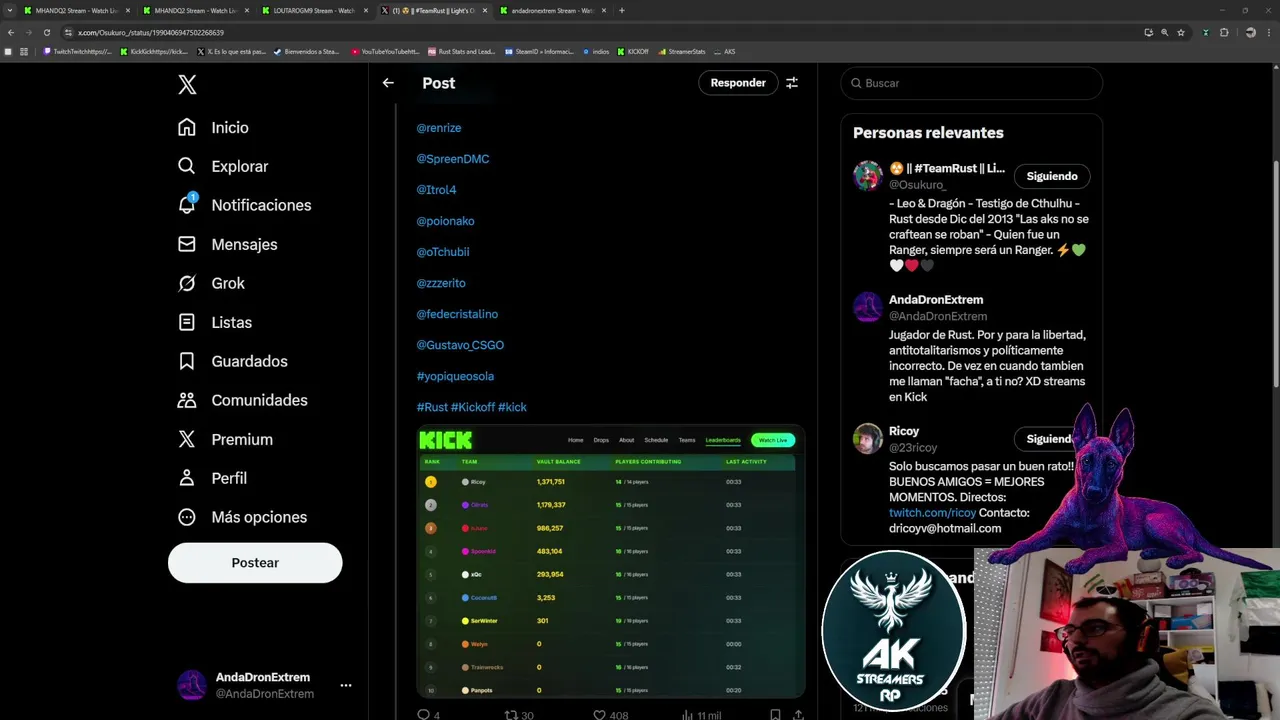Click the zoom magnifier icon in address bar
This screenshot has width=1280, height=720.
coord(1164,32)
